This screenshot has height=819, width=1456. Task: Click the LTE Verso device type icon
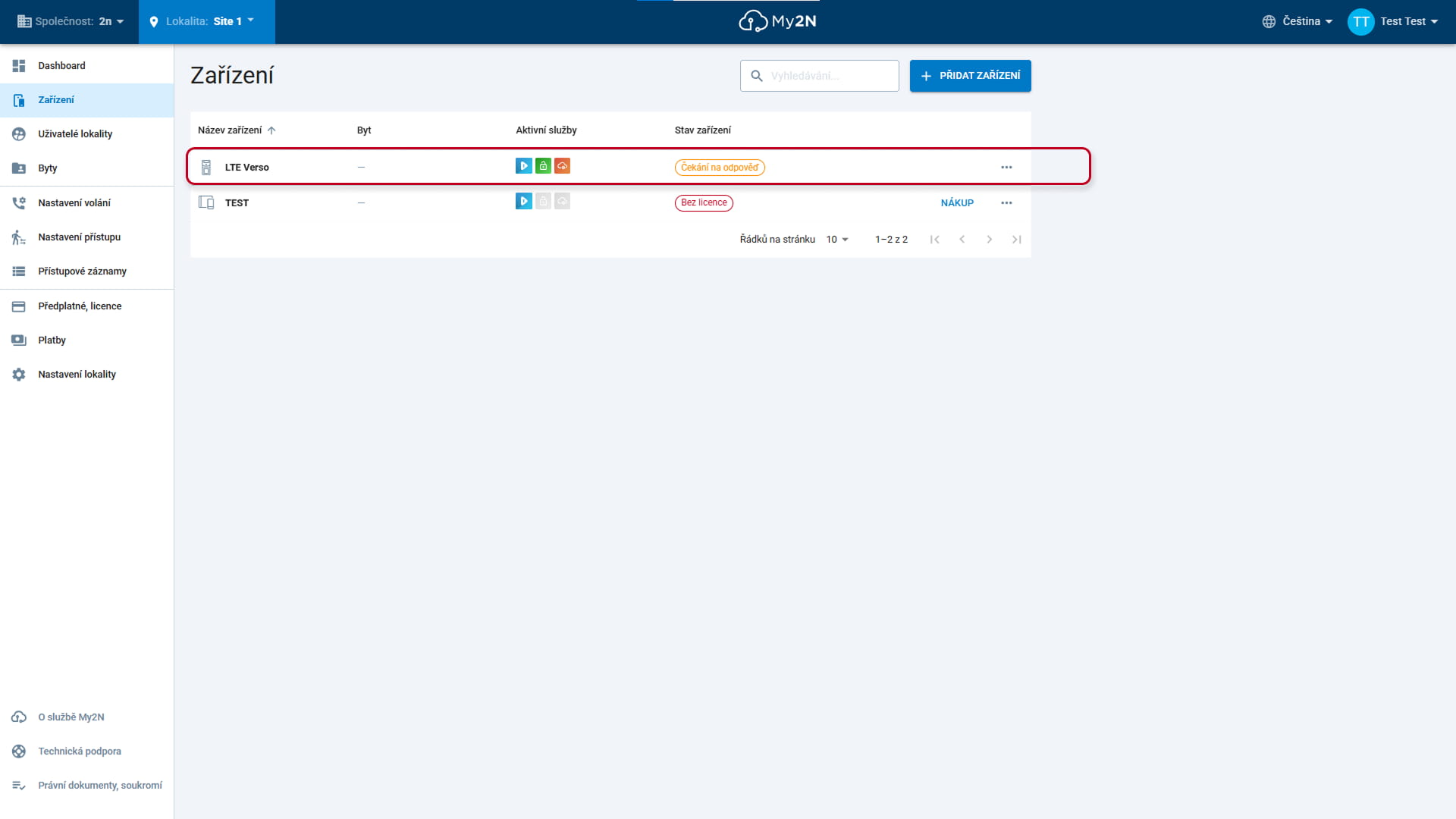click(x=206, y=168)
